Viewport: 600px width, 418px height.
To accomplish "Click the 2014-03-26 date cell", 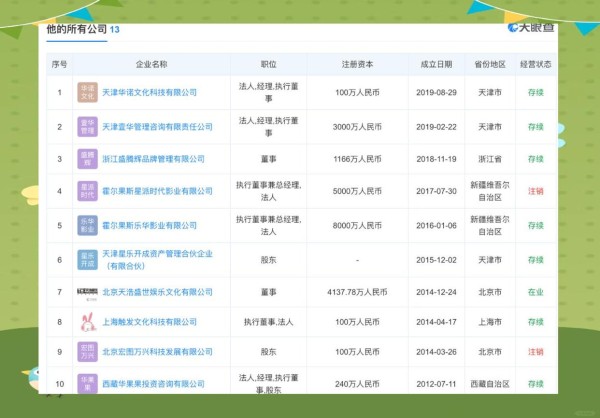I will click(436, 352).
